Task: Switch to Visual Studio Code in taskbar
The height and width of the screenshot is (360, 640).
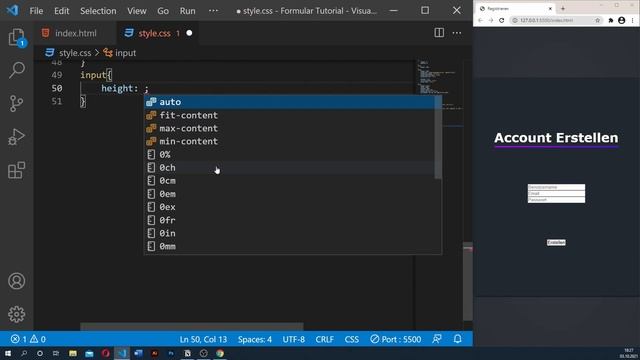Action: (122, 353)
